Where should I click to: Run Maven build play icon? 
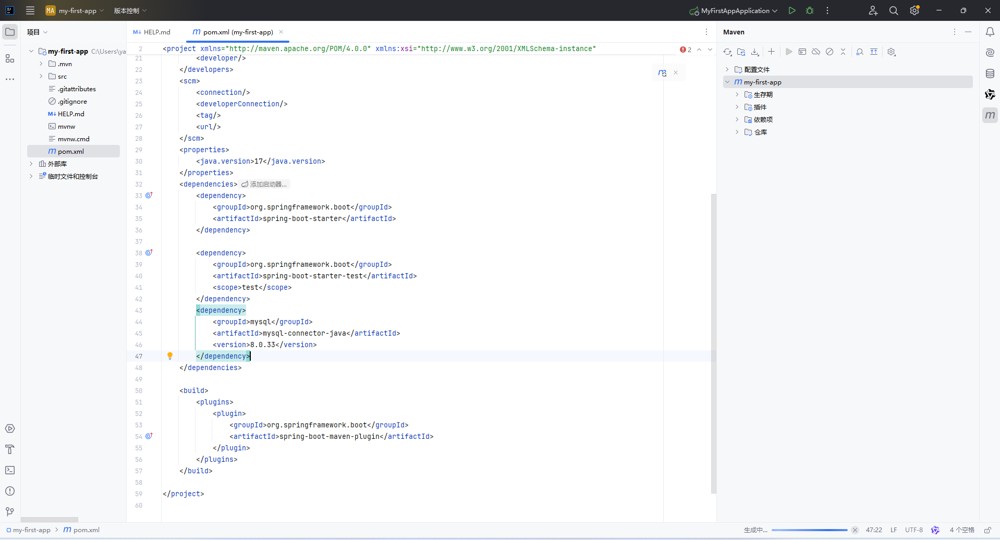788,52
